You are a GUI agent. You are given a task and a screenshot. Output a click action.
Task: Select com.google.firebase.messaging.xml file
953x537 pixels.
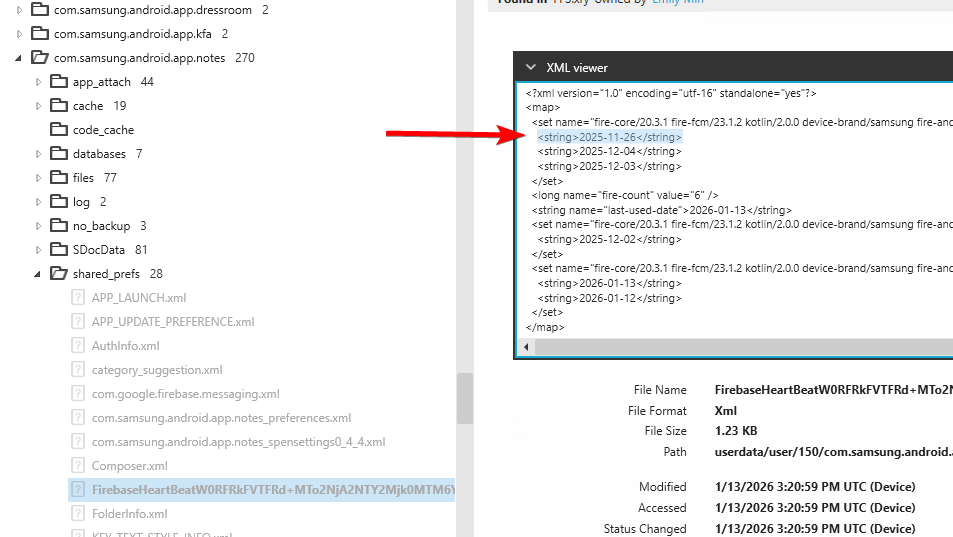point(185,394)
